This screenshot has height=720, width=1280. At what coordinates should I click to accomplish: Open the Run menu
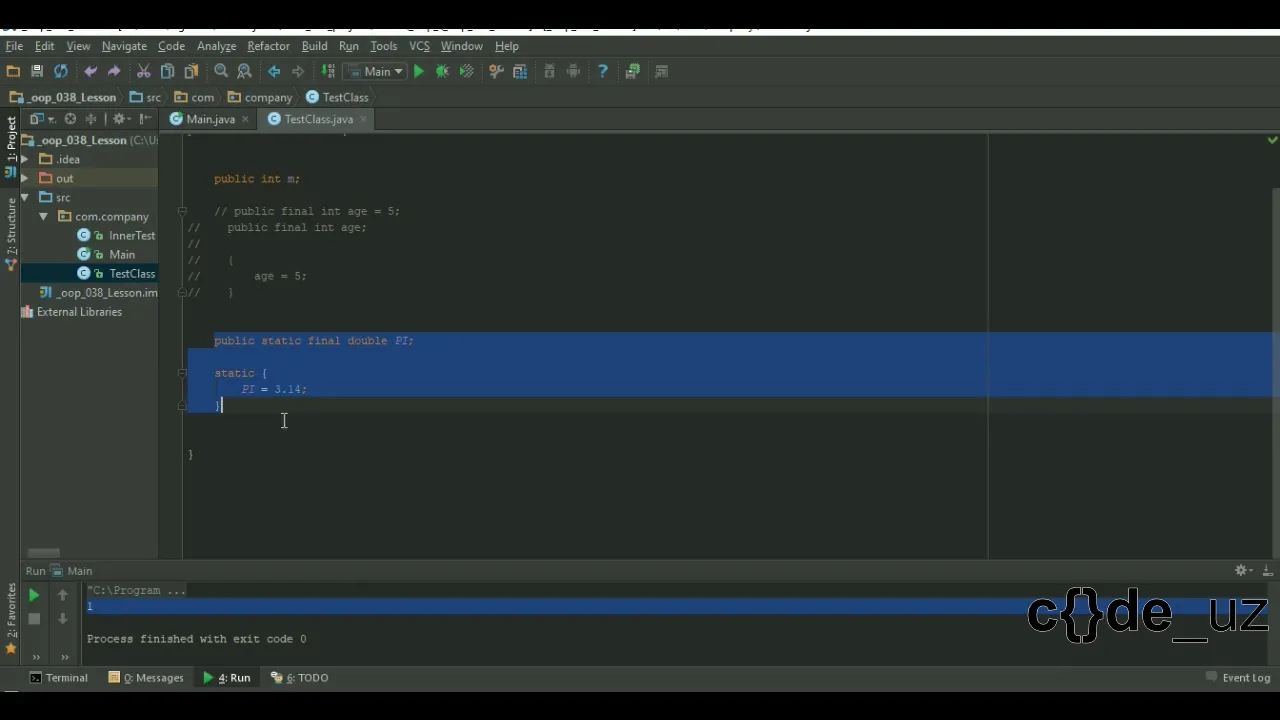[x=348, y=46]
